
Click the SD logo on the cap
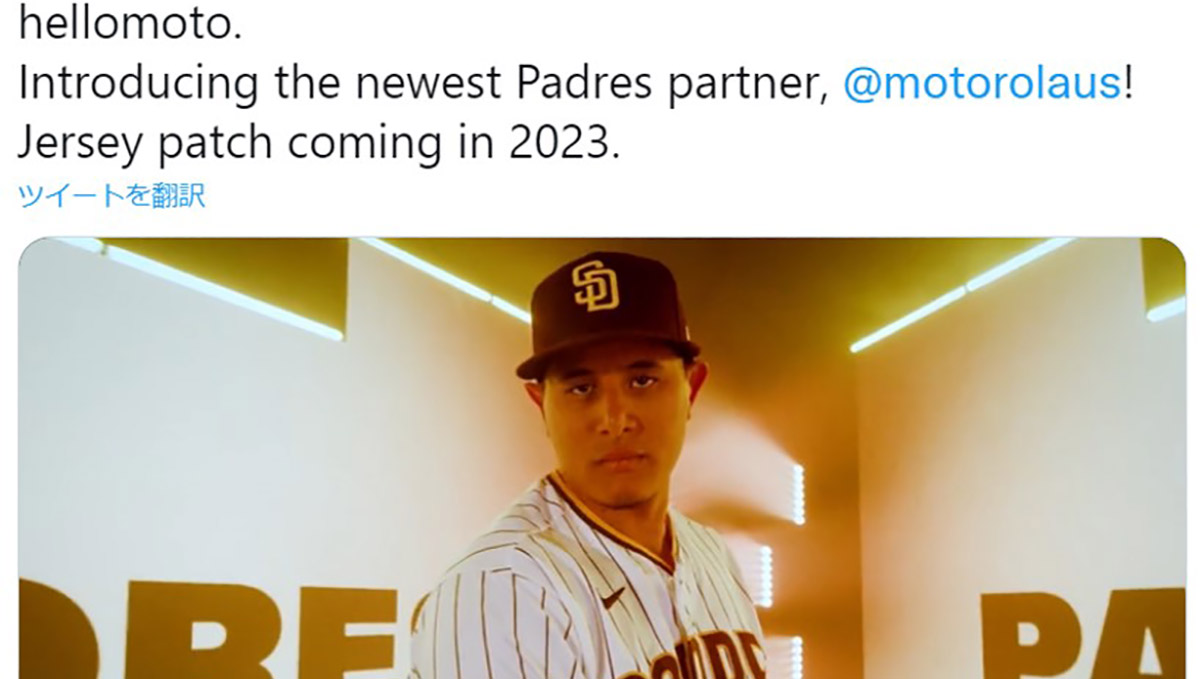tap(596, 286)
